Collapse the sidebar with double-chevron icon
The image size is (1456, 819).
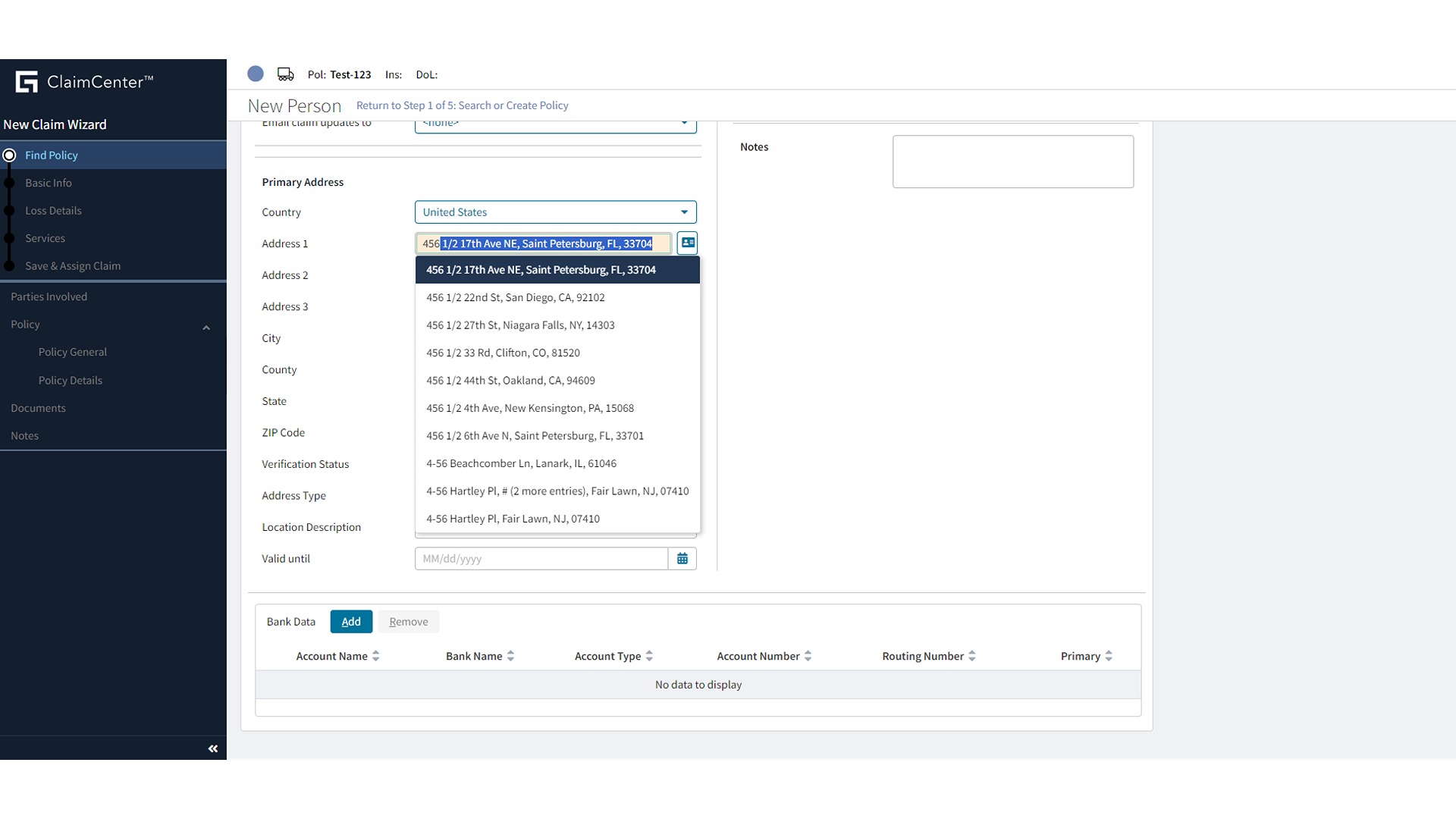point(213,748)
